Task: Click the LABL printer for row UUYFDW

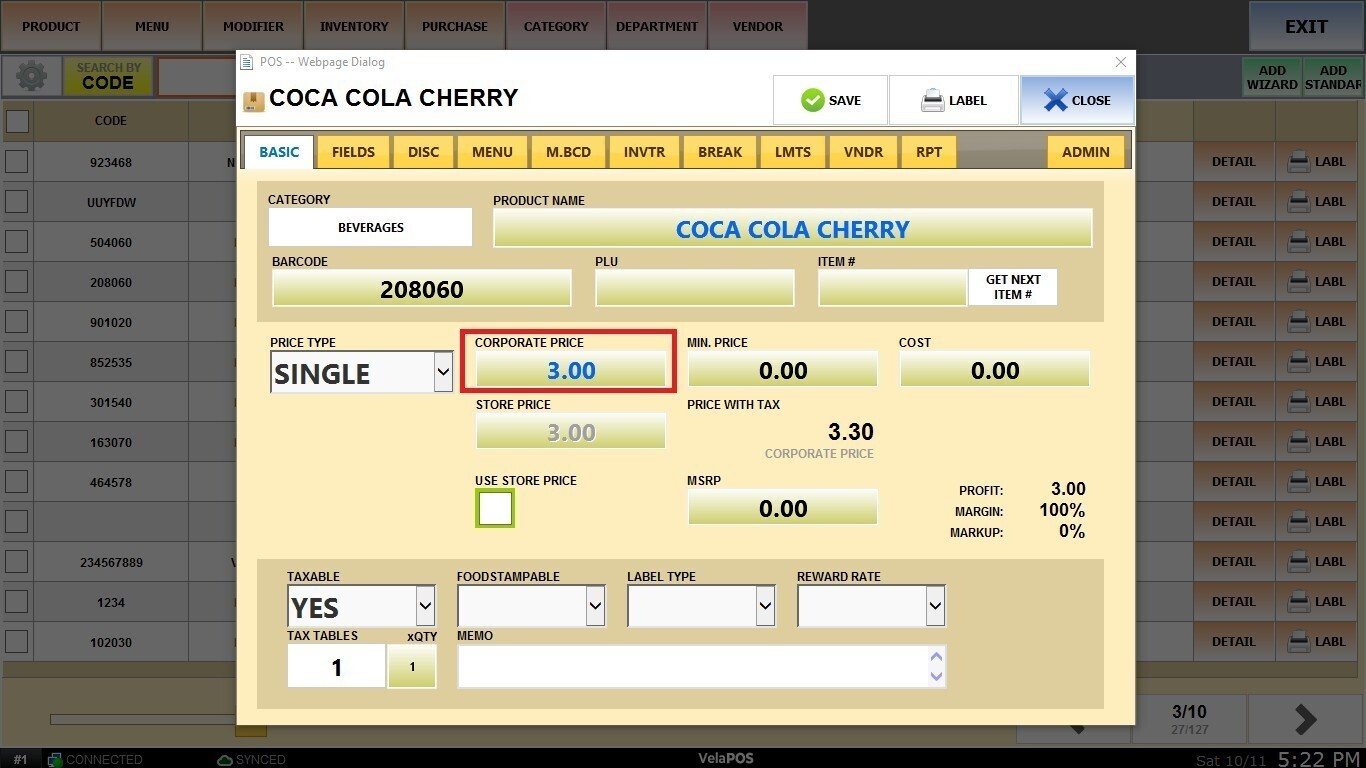Action: click(1316, 201)
